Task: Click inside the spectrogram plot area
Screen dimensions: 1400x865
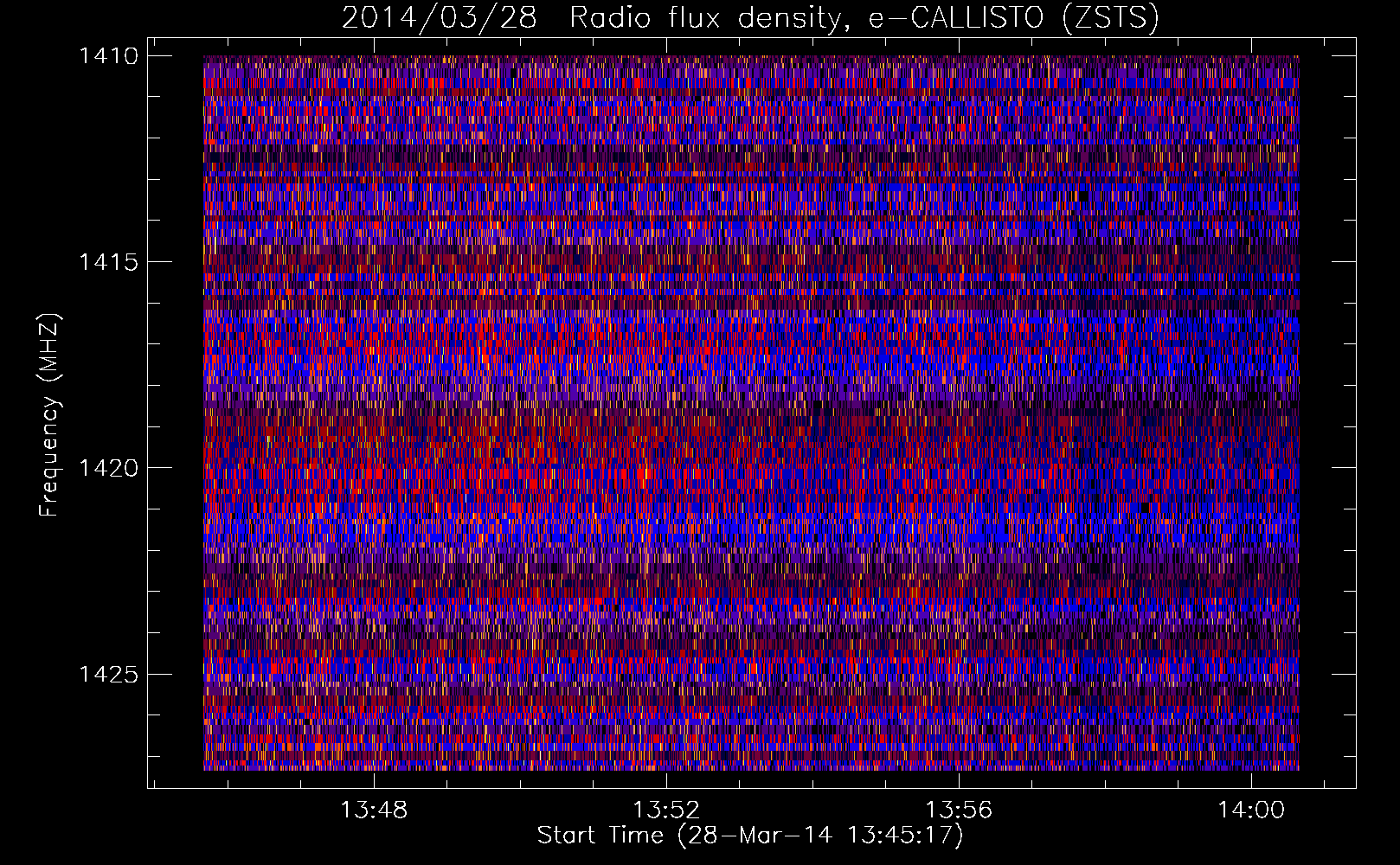Action: pos(751,413)
